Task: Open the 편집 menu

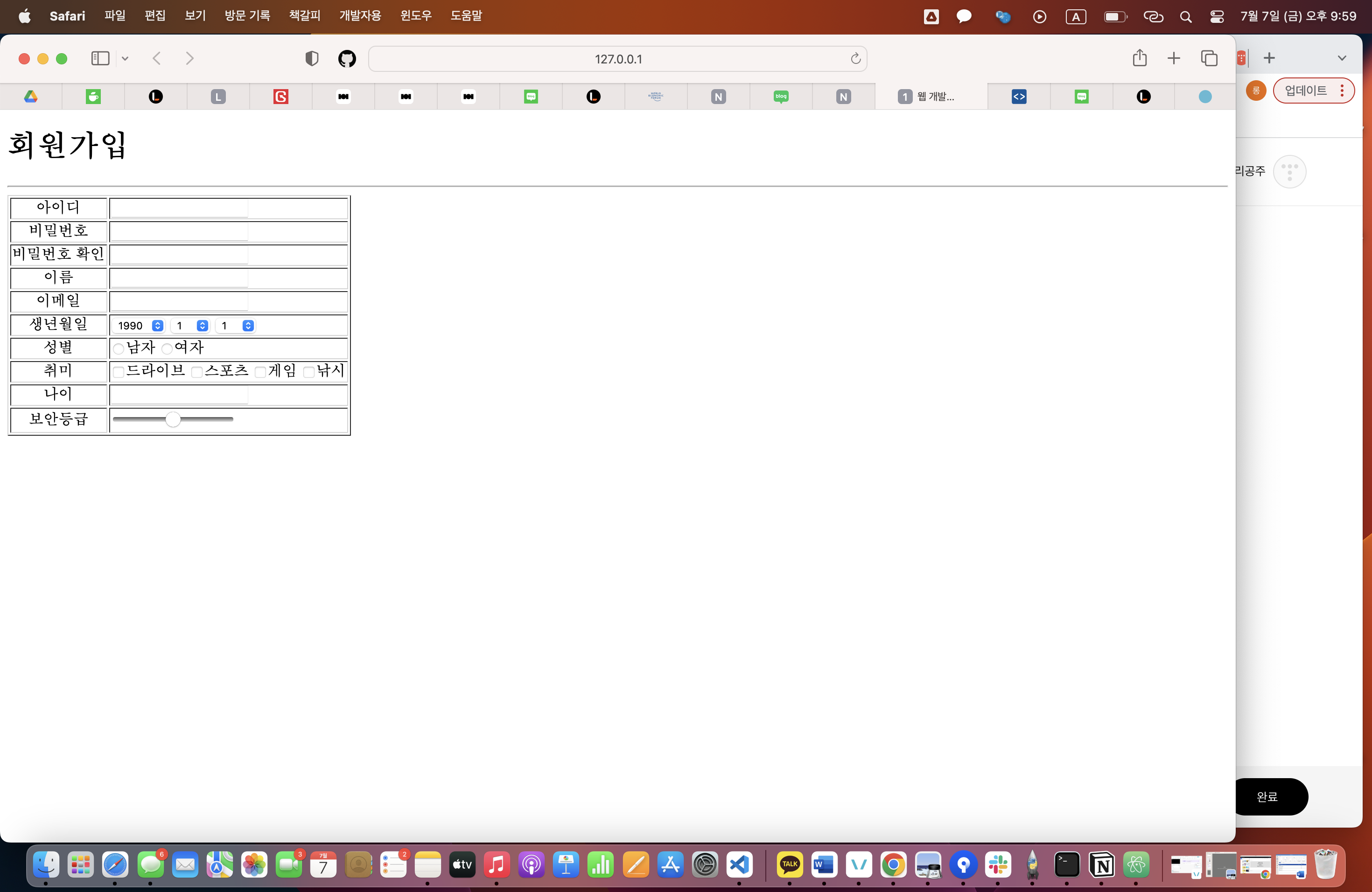Action: tap(155, 15)
